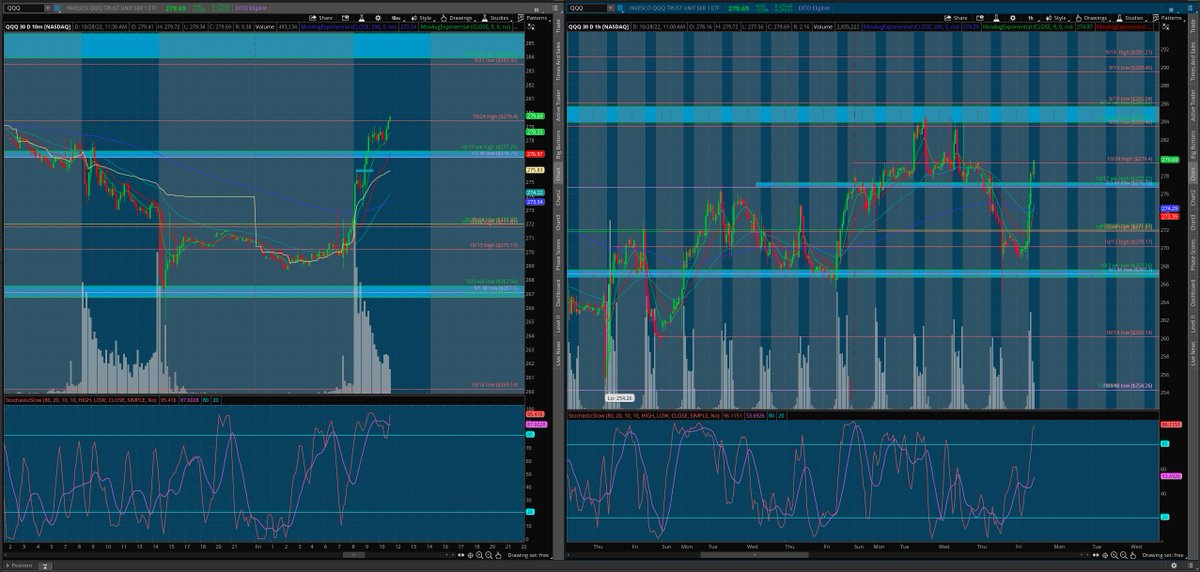
Task: Click EXTO Eligible label in left panel
Action: [251, 8]
